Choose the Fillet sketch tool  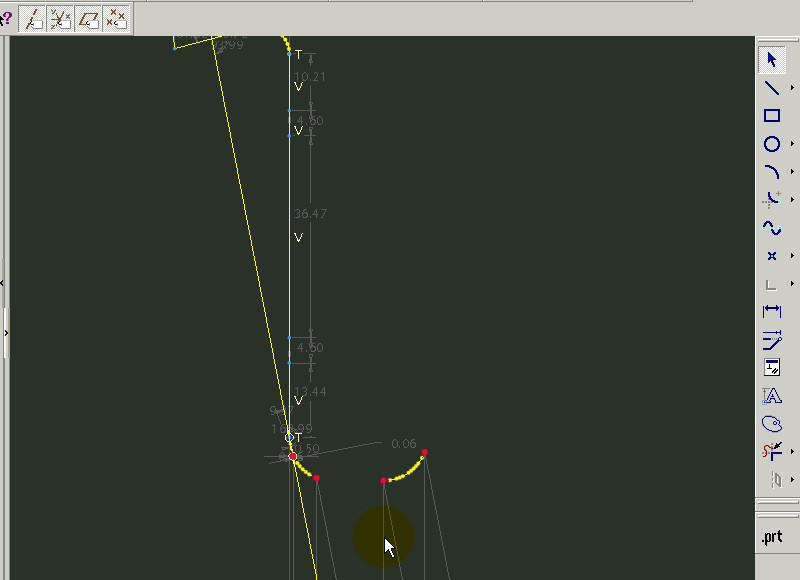click(x=771, y=199)
